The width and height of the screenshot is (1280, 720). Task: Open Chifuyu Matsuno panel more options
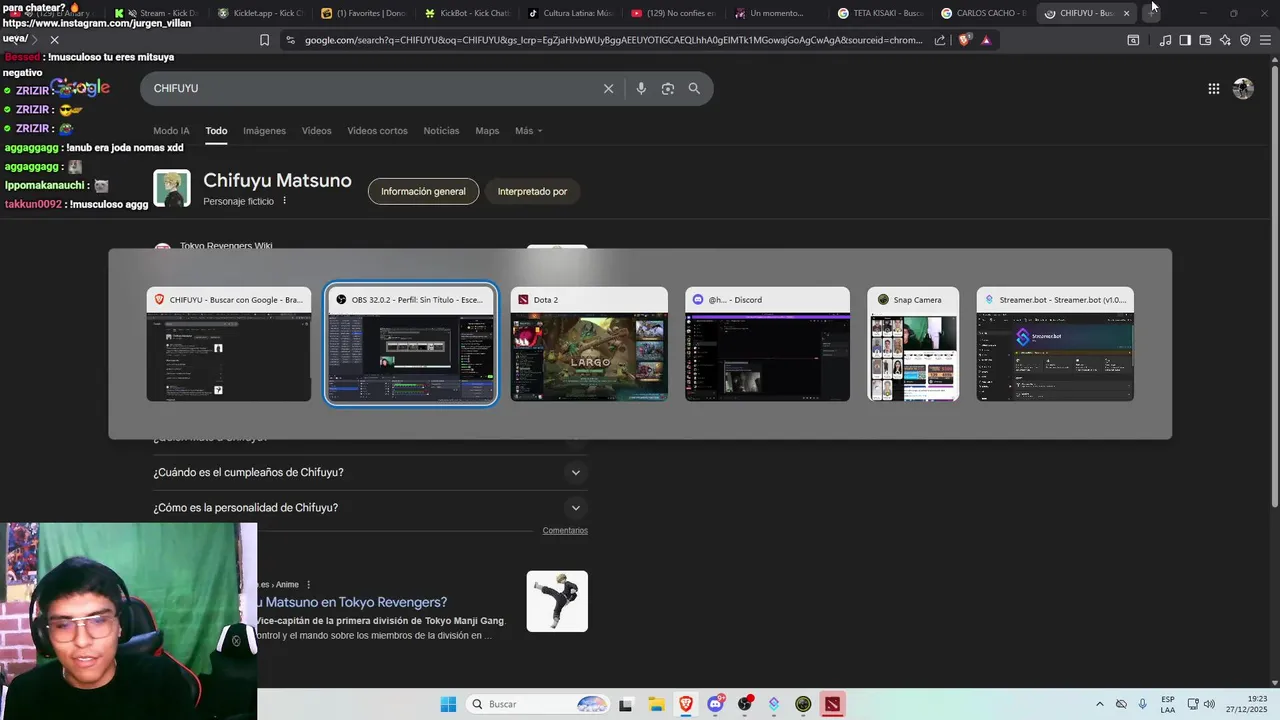[284, 201]
